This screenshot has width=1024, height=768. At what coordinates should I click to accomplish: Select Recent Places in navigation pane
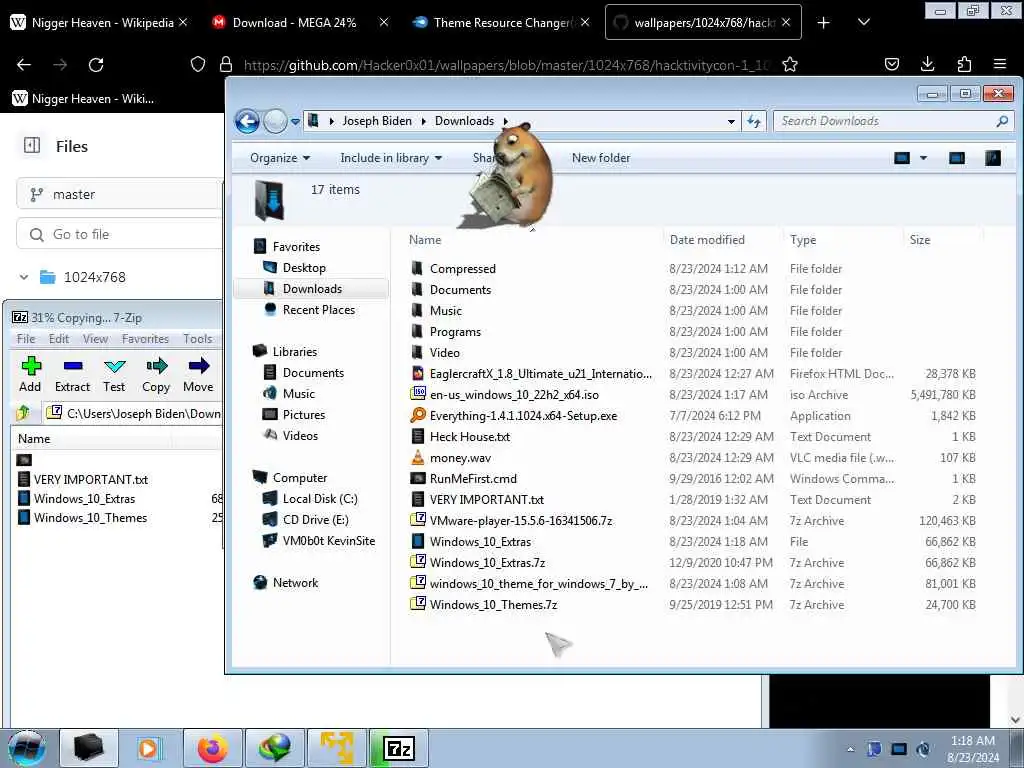pos(319,310)
